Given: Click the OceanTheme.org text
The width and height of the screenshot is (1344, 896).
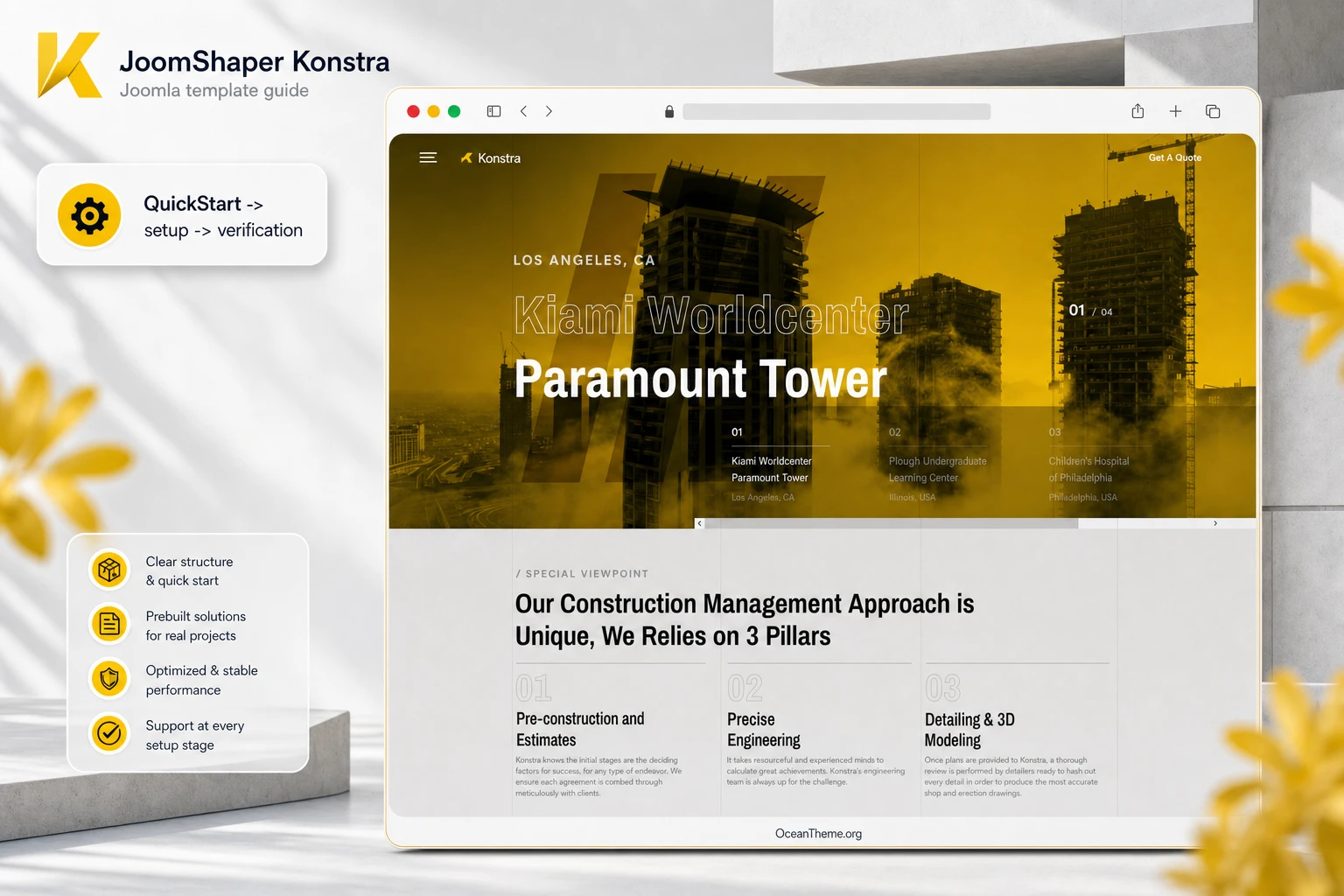Looking at the screenshot, I should 818,834.
